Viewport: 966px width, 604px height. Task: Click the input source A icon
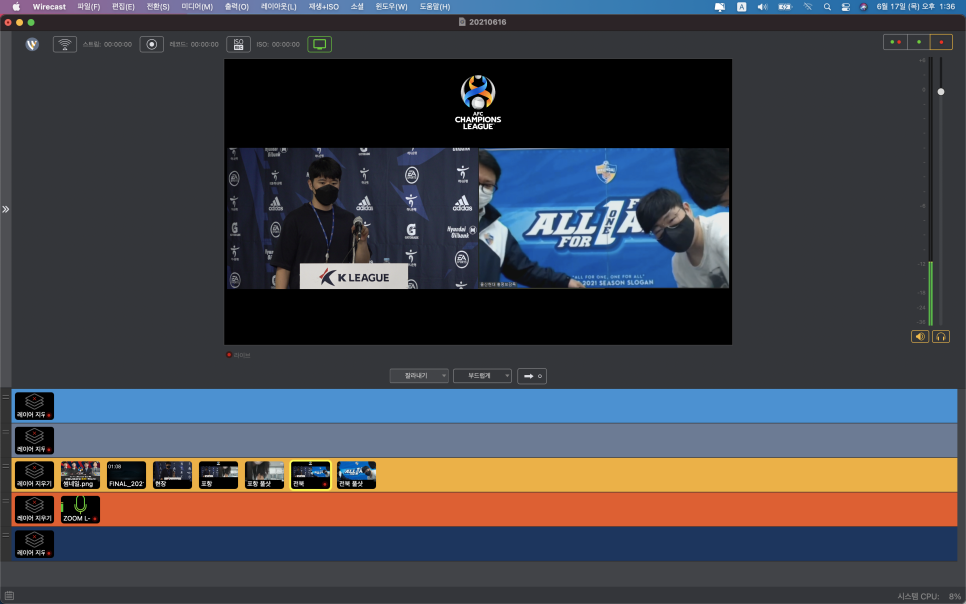click(x=742, y=7)
